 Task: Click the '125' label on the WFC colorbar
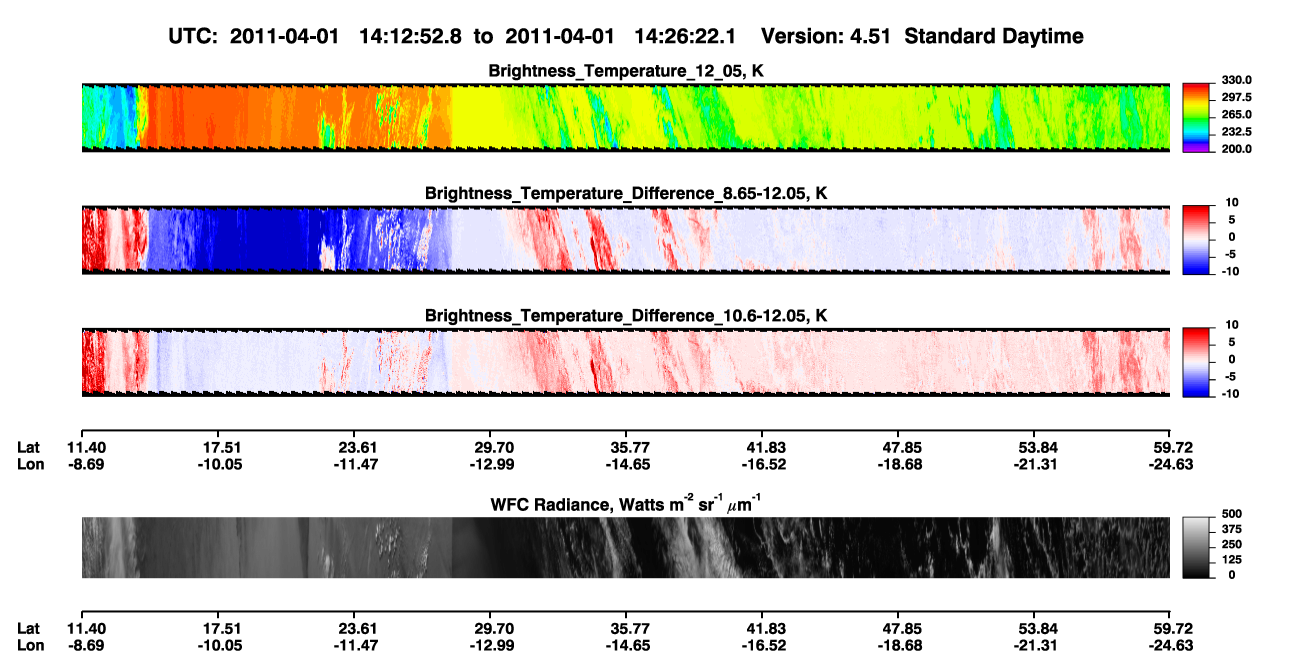point(1232,561)
